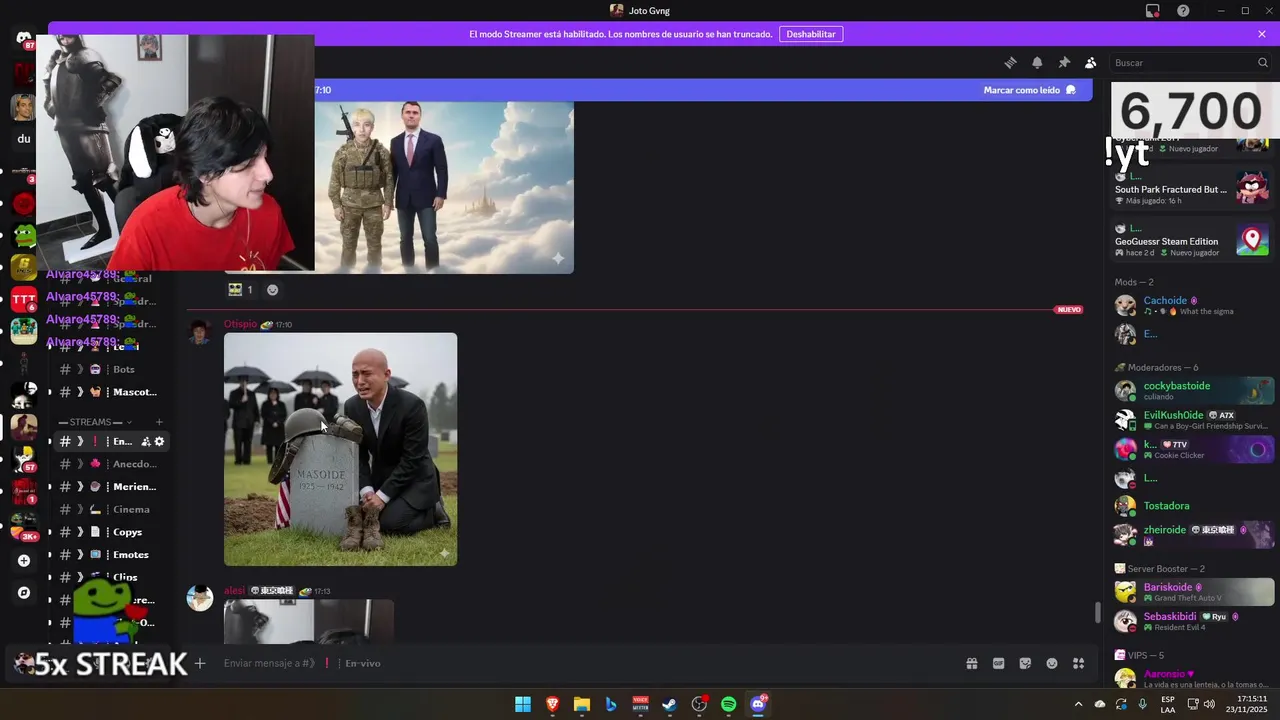Open South Park Fractured But activity card
The image size is (1280, 720).
point(1192,188)
